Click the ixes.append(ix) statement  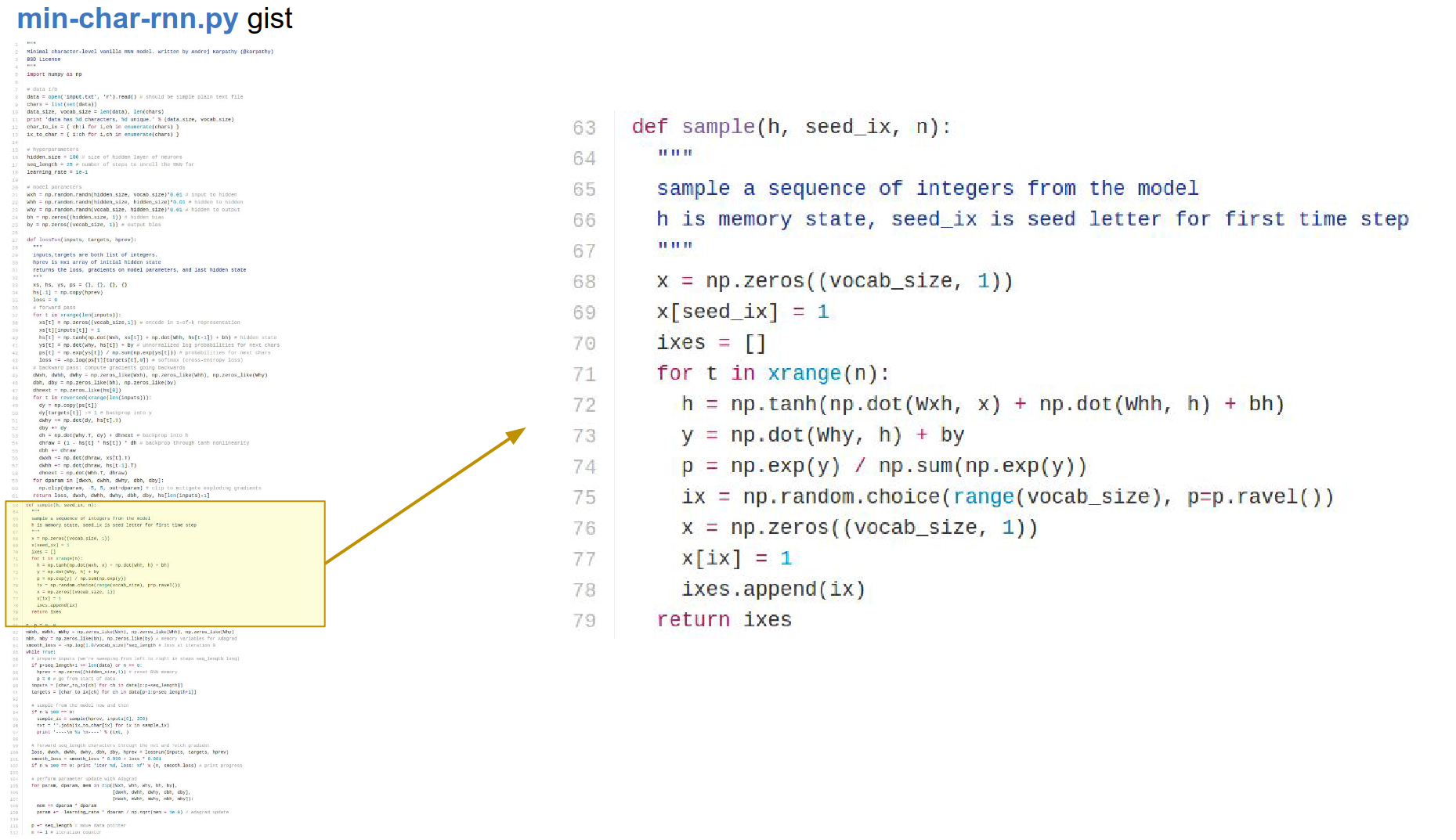click(x=773, y=589)
